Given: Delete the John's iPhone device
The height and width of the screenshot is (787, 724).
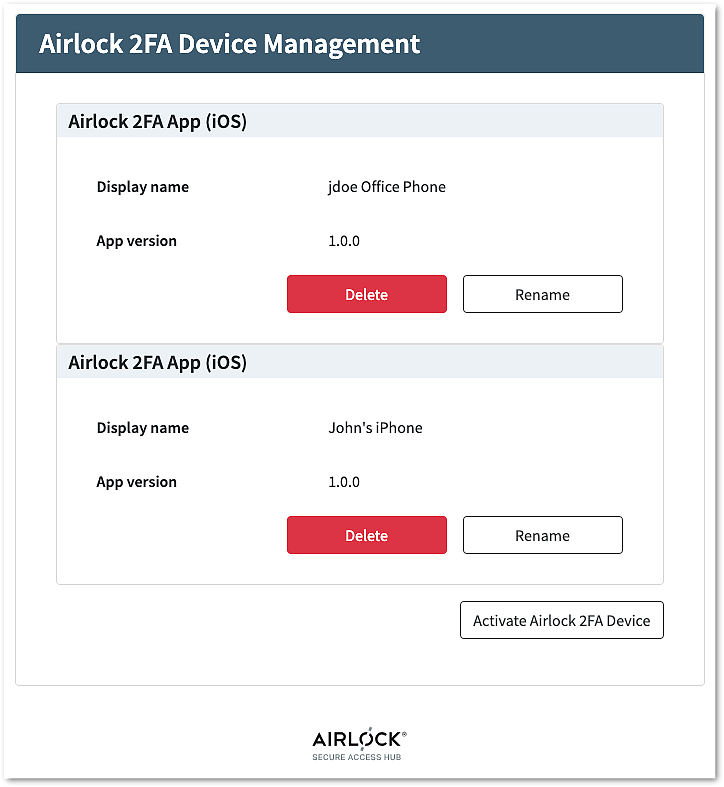Looking at the screenshot, I should click(366, 536).
